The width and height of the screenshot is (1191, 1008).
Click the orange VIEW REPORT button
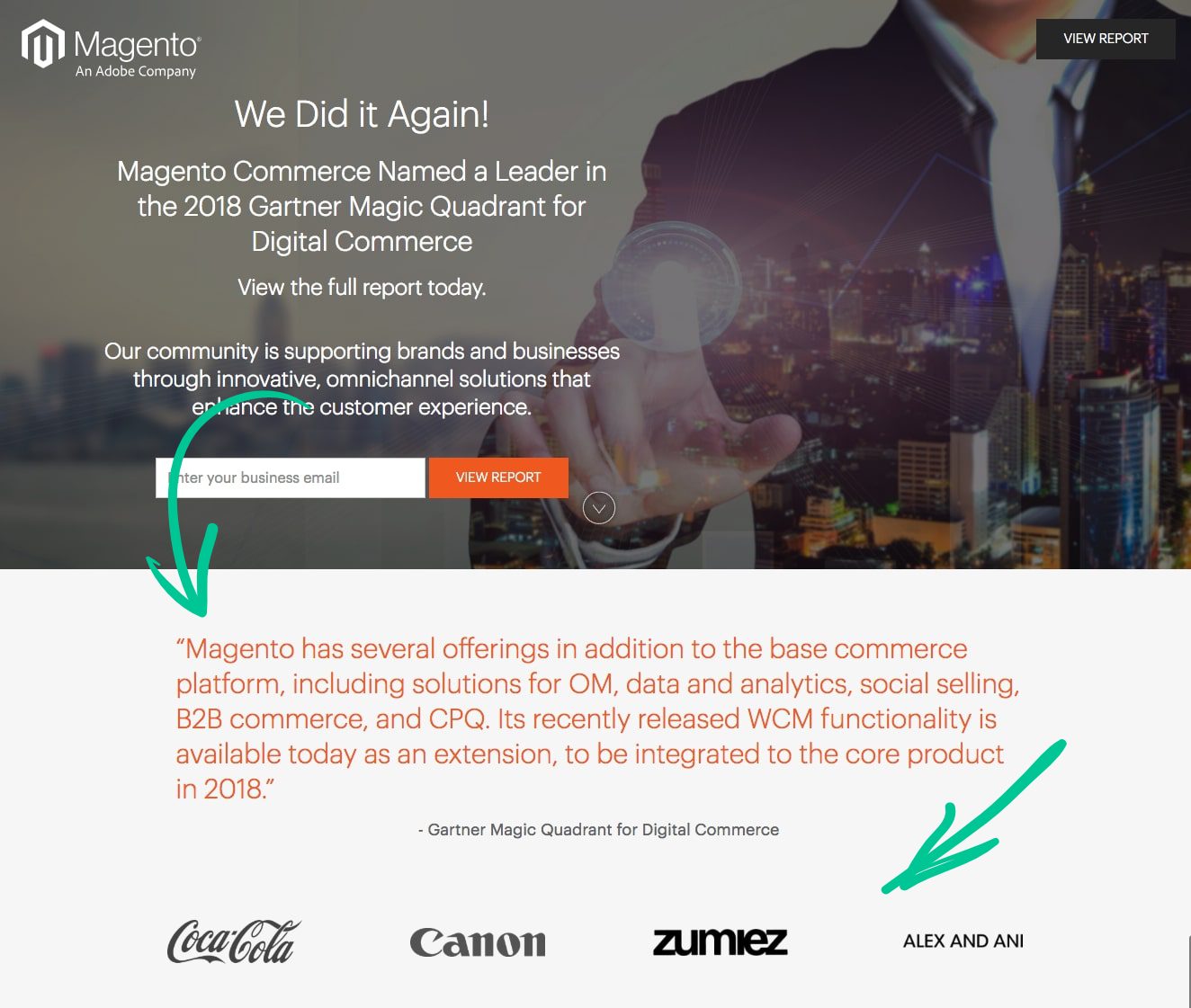click(498, 477)
